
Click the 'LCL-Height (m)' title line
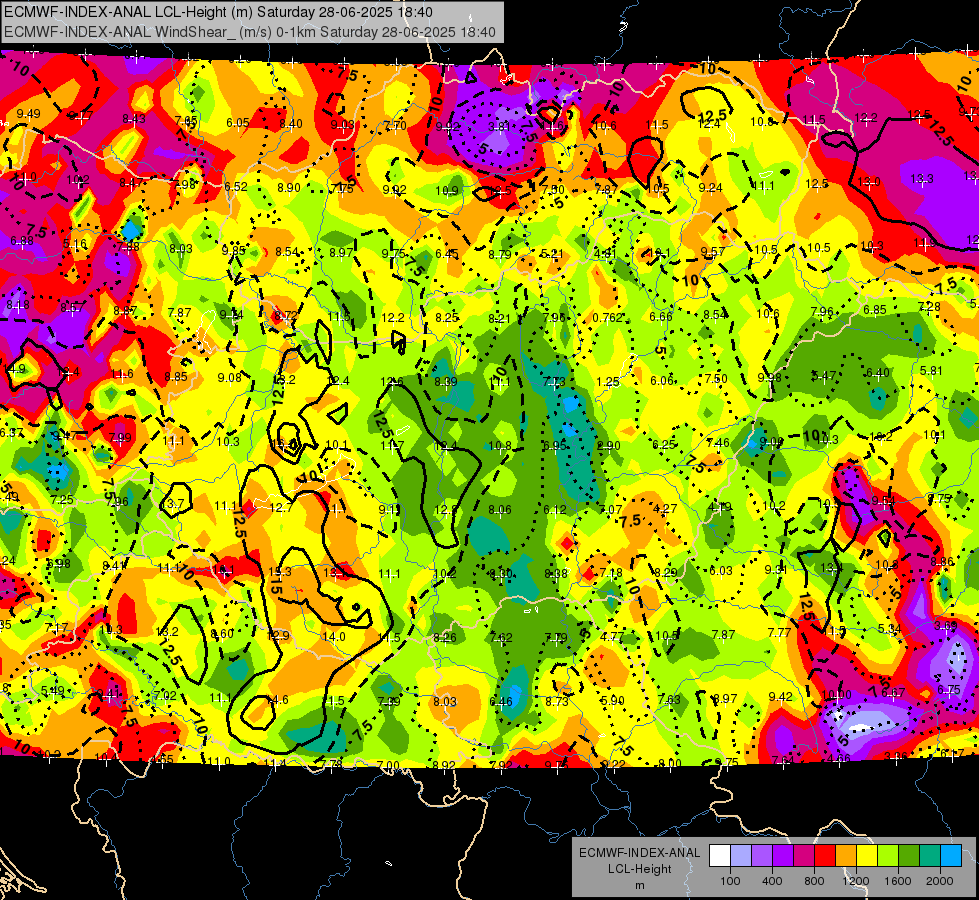pos(219,12)
